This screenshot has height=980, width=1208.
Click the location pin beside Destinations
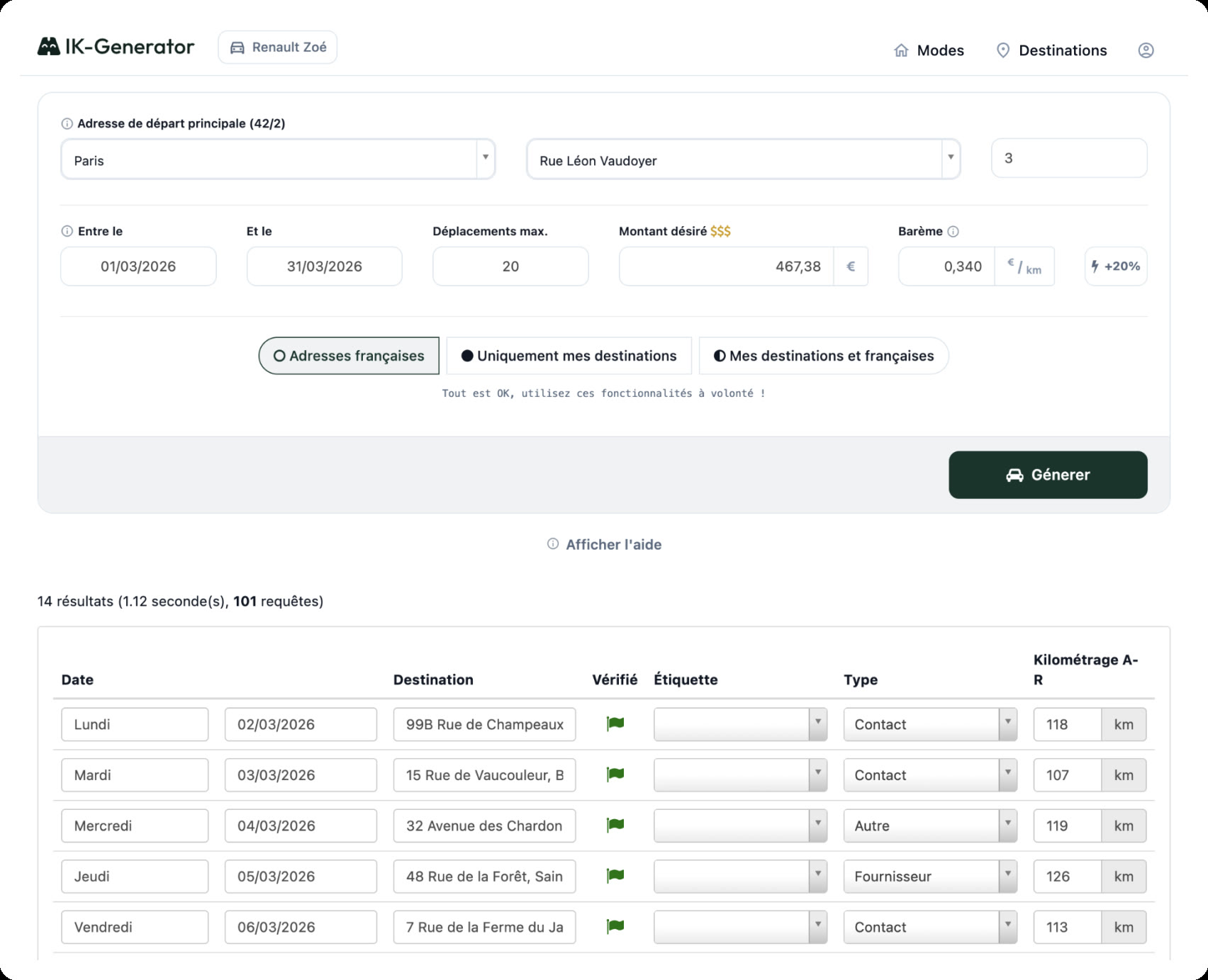coord(1003,50)
